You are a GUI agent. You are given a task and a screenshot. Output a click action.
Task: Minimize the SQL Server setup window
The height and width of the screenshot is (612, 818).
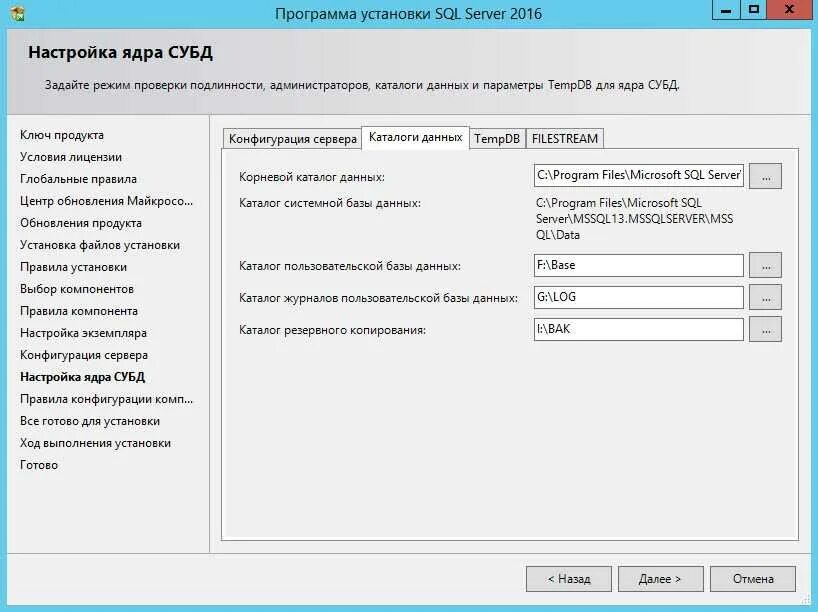point(726,10)
